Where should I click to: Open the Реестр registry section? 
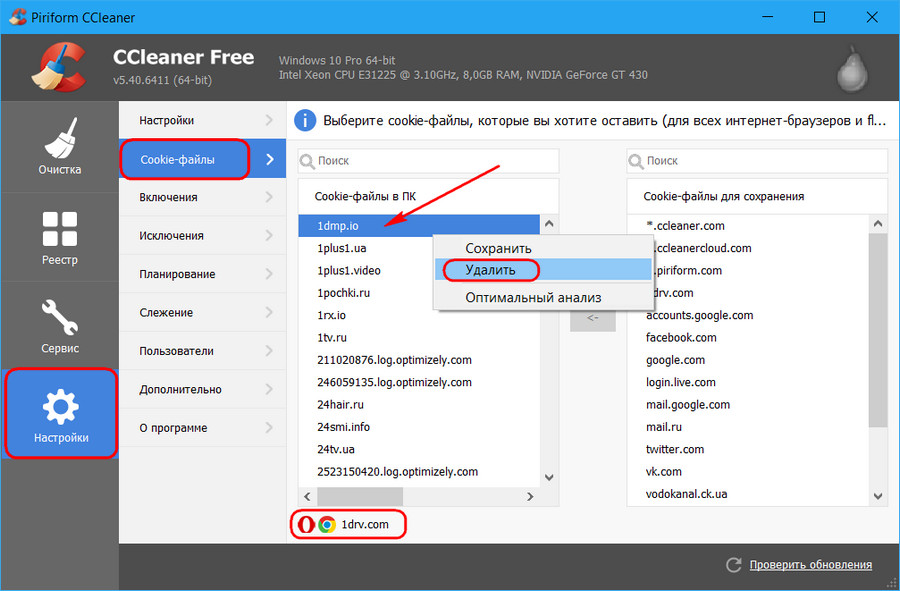[59, 236]
